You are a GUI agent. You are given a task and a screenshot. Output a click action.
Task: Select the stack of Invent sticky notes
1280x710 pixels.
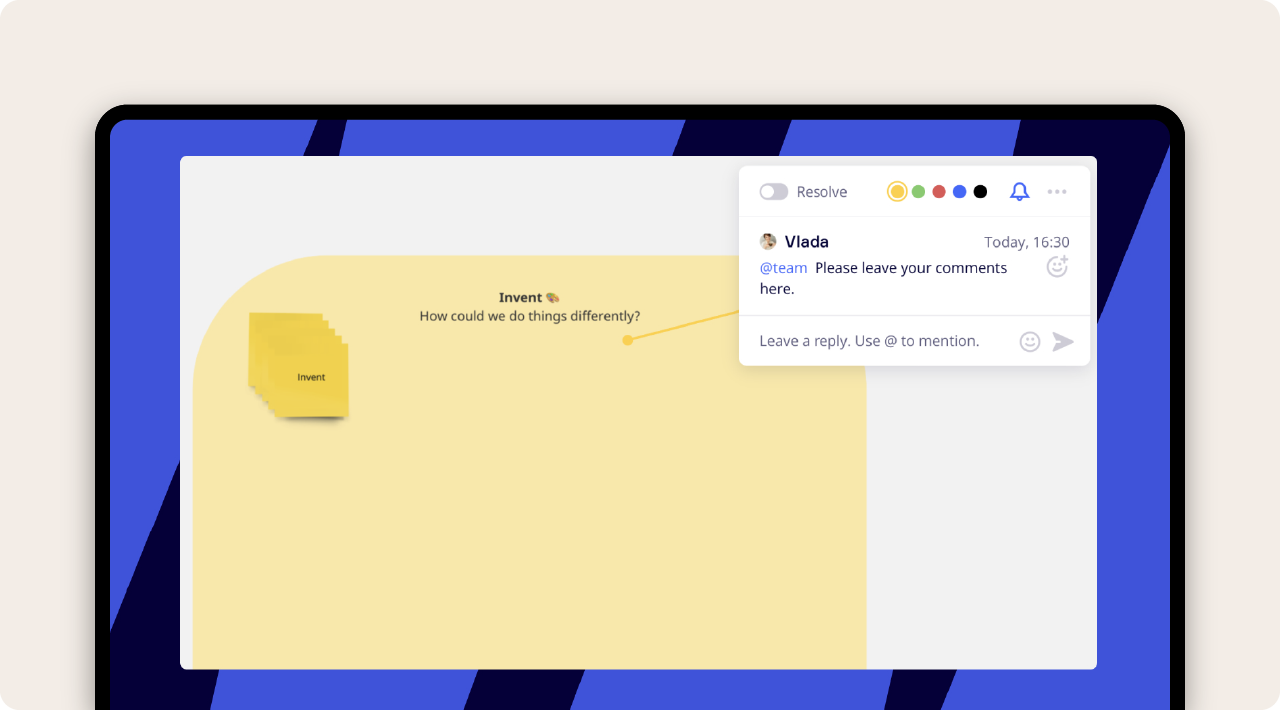coord(298,365)
